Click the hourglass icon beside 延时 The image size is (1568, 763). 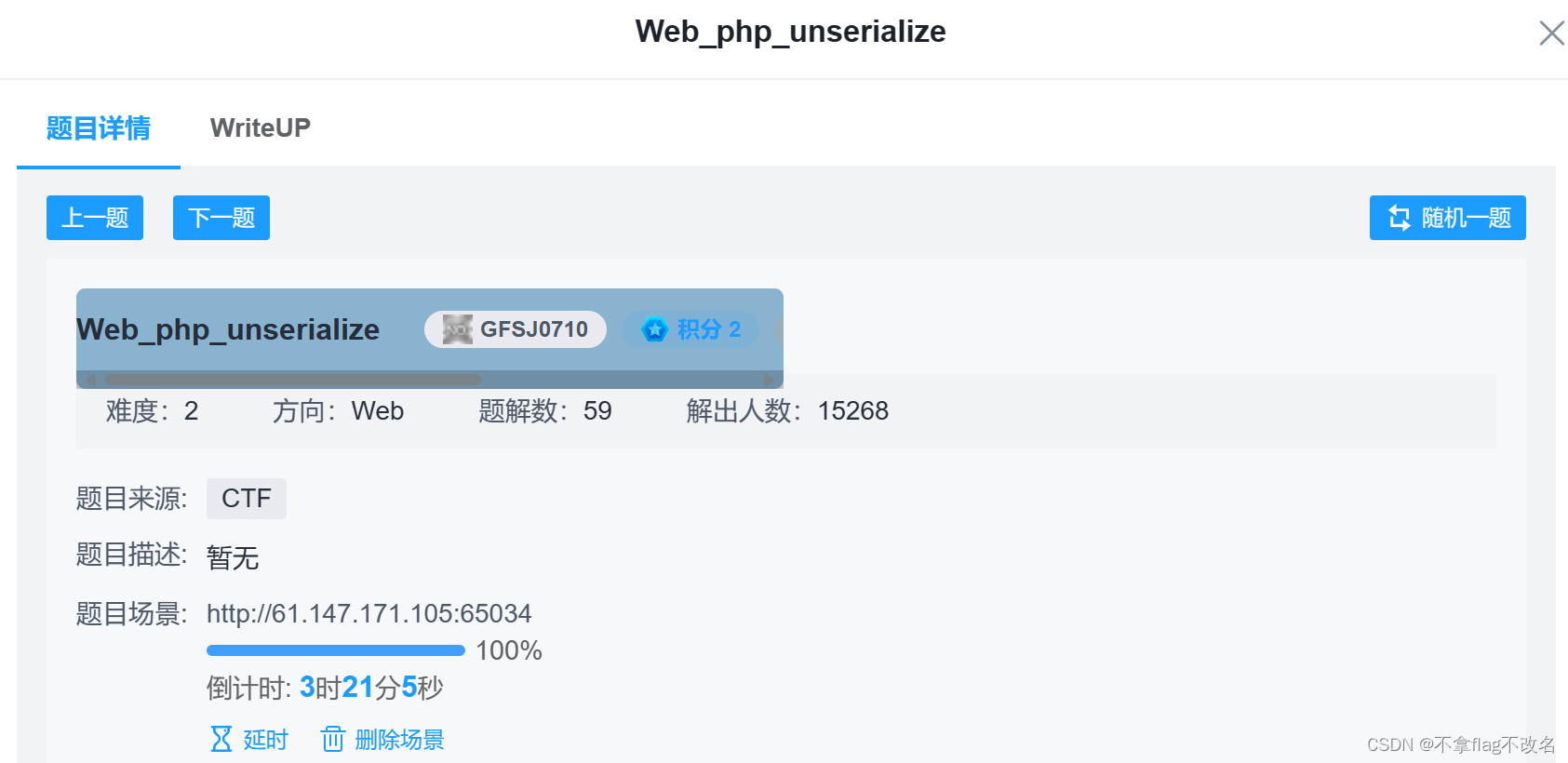(222, 739)
